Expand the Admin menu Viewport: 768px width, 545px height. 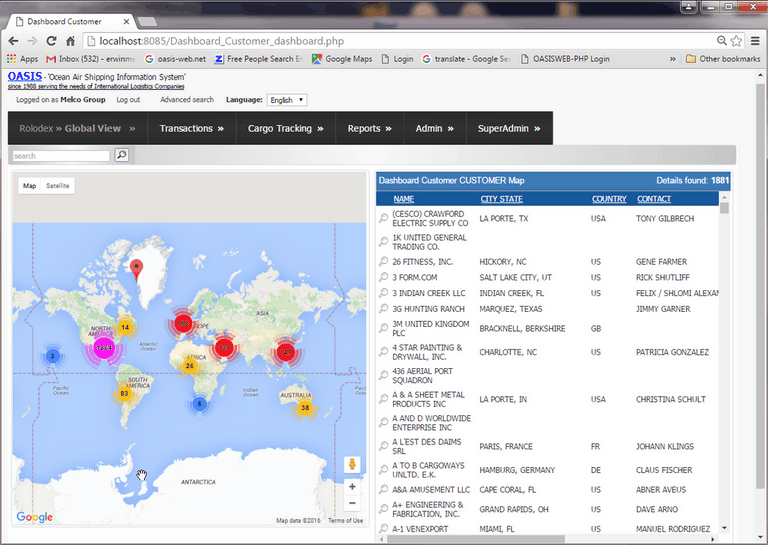434,128
